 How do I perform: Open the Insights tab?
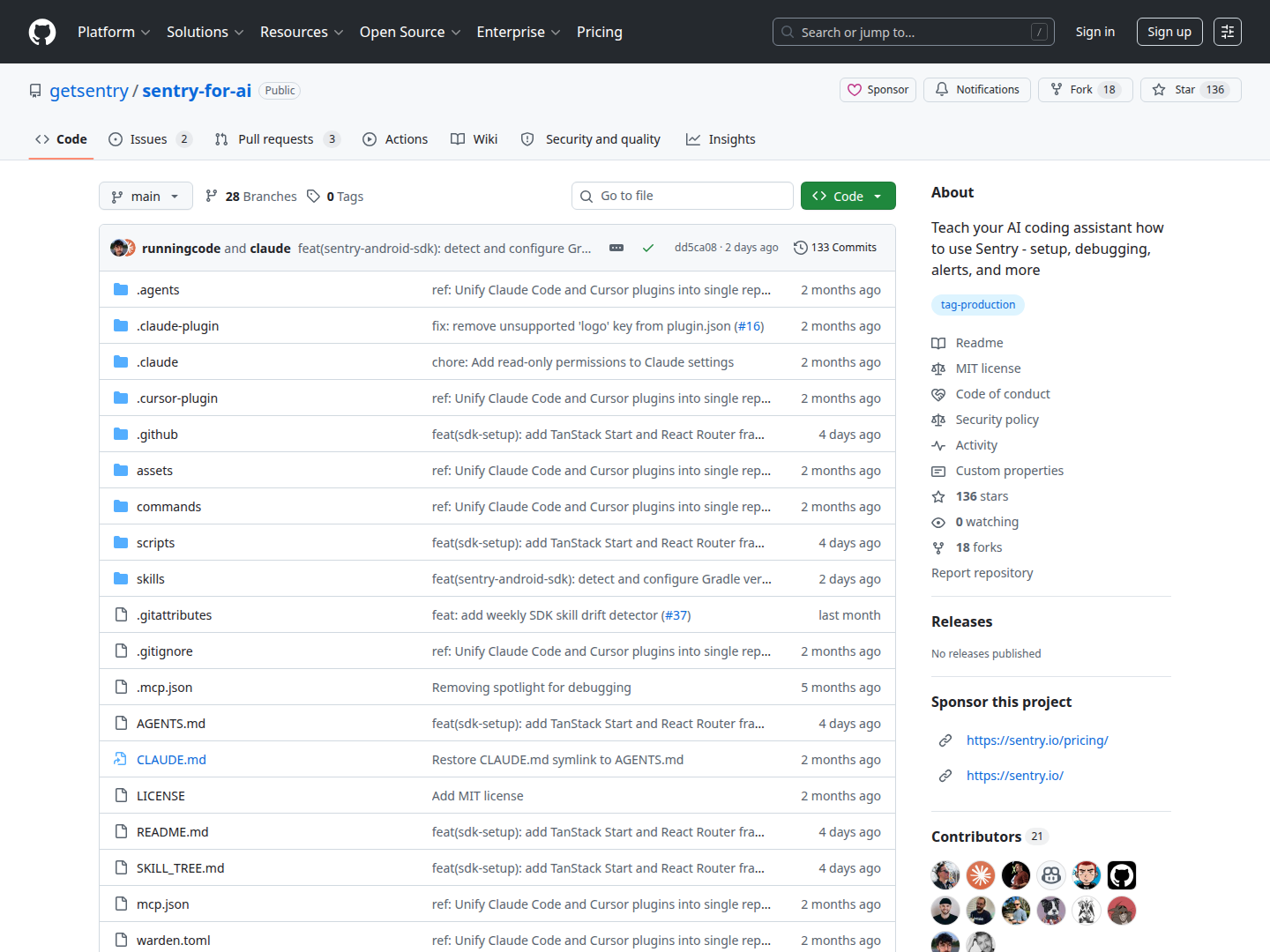point(721,139)
